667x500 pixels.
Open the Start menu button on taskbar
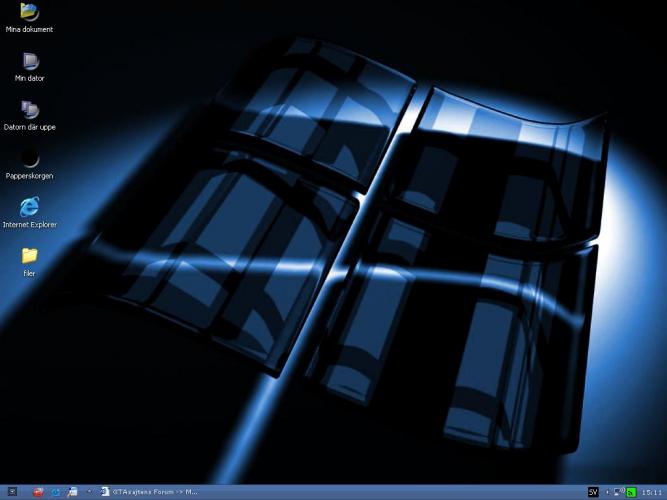[10, 492]
